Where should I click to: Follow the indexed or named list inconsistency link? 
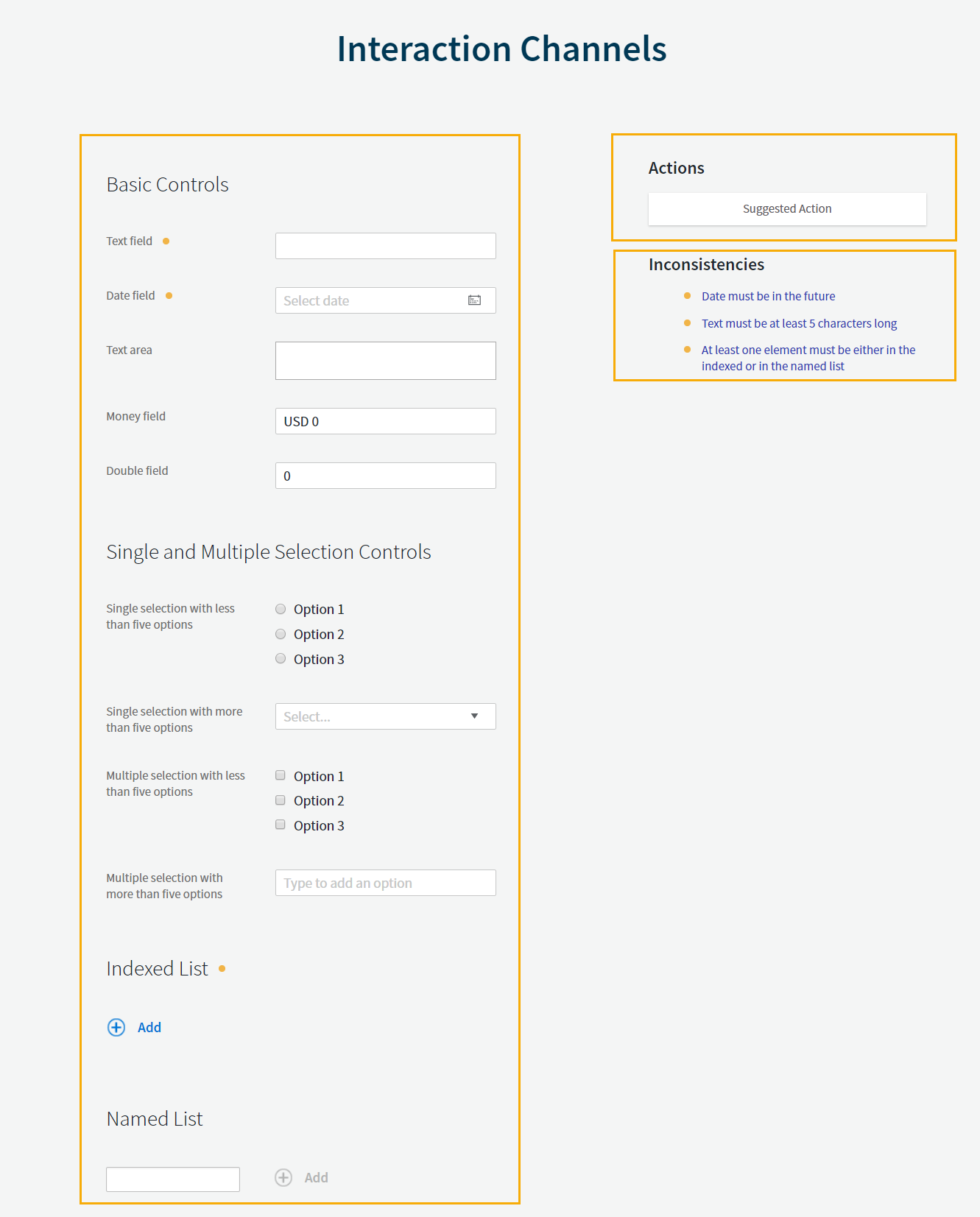(x=808, y=358)
